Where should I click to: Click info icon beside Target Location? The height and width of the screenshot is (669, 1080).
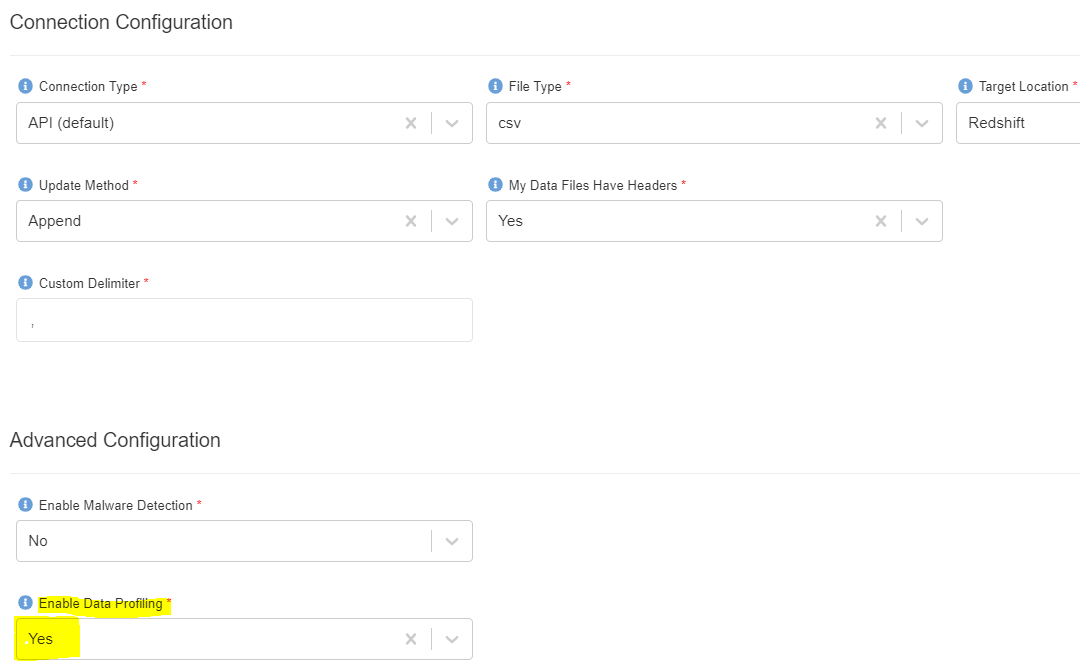coord(965,86)
